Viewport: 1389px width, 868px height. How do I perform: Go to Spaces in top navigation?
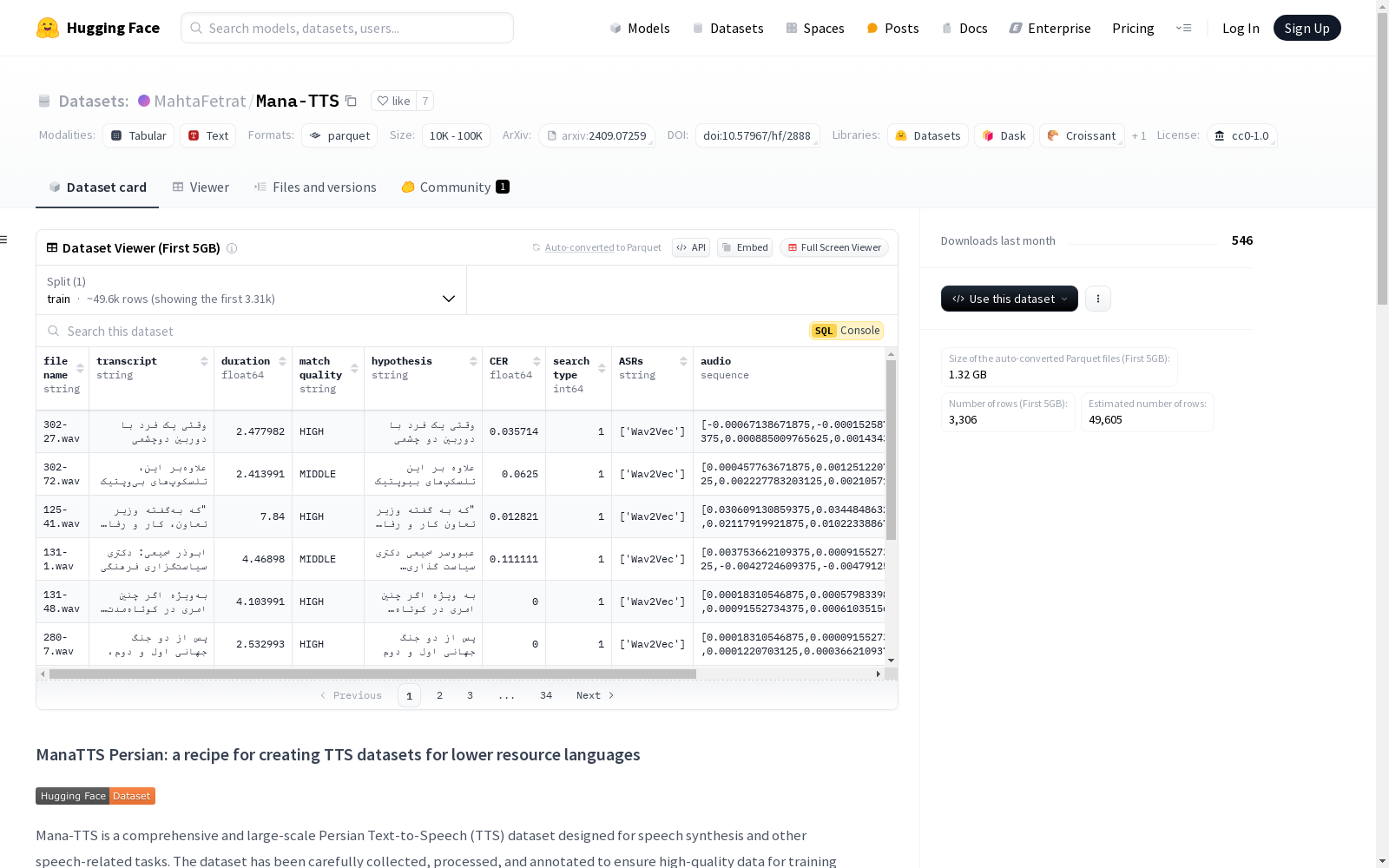coord(815,28)
